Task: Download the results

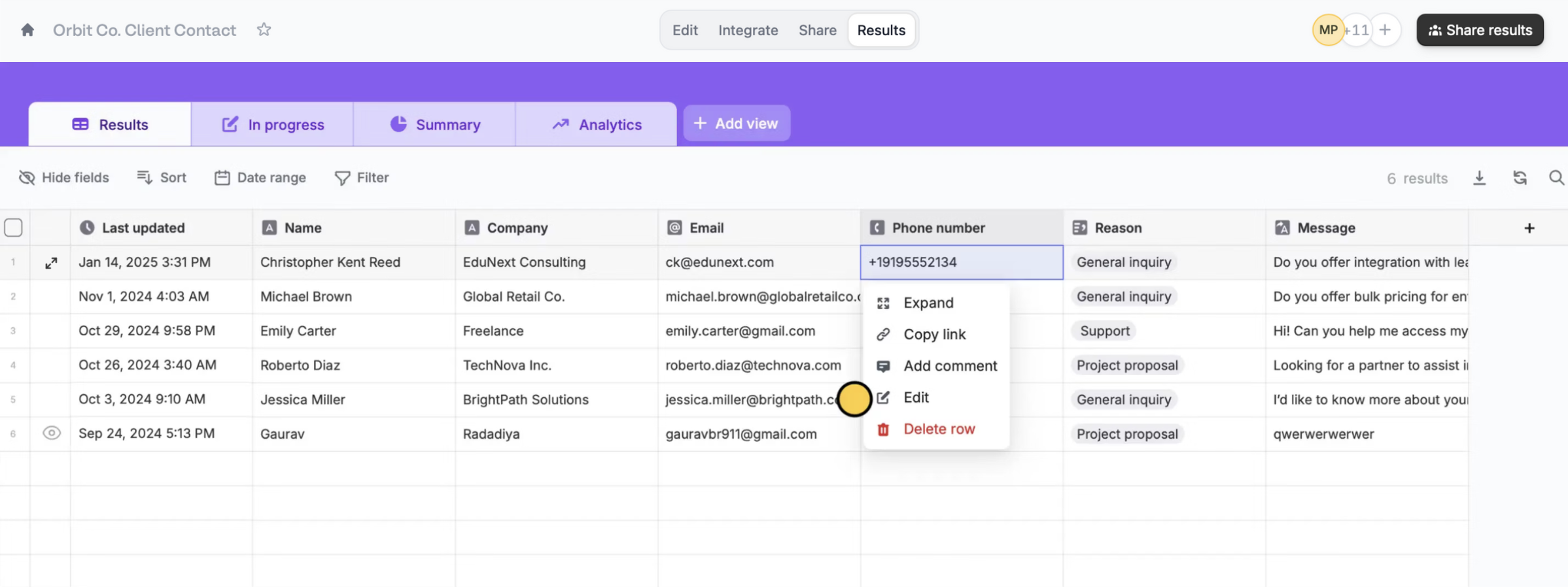Action: [x=1480, y=178]
